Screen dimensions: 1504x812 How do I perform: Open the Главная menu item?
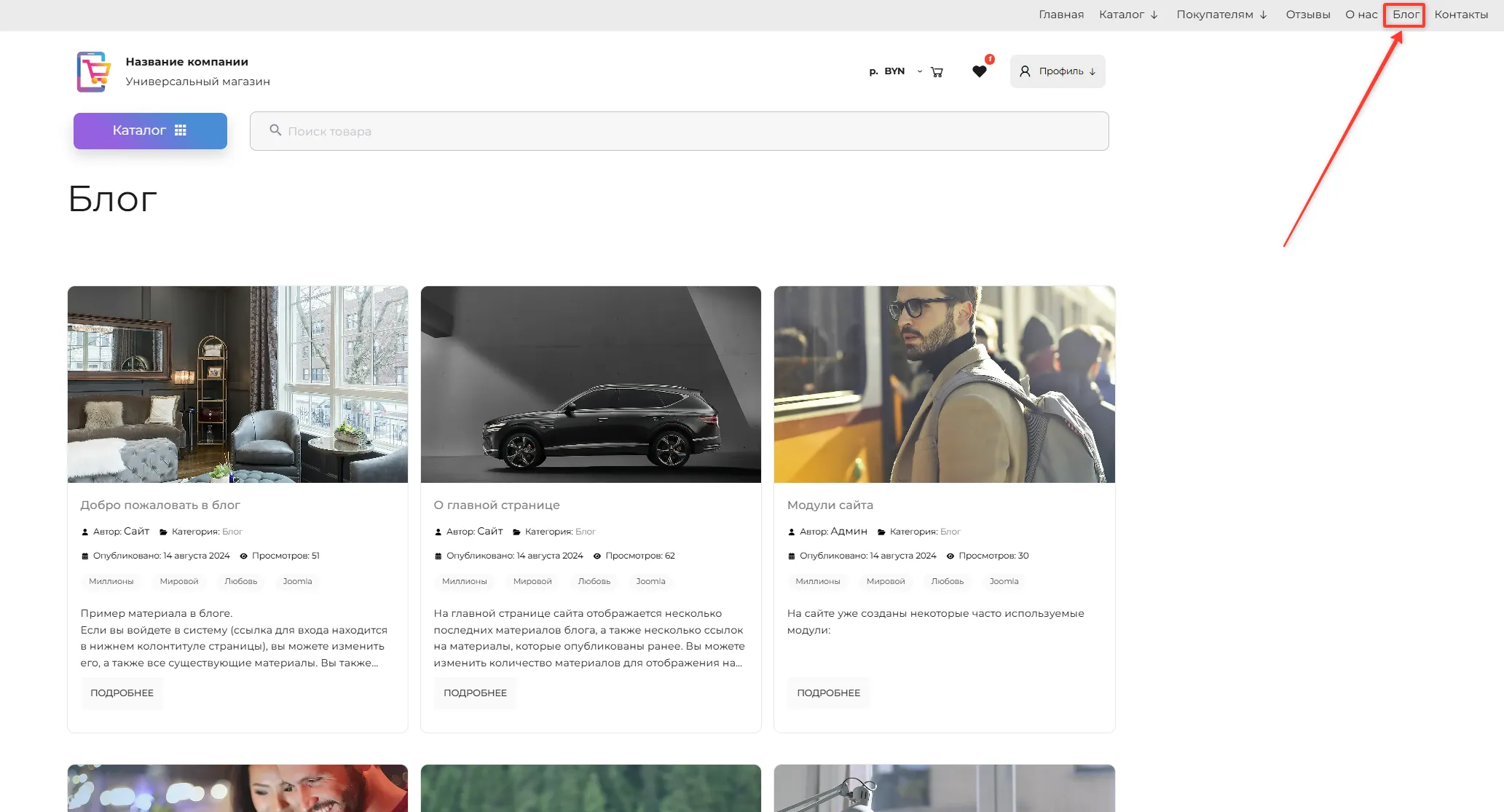[1060, 15]
